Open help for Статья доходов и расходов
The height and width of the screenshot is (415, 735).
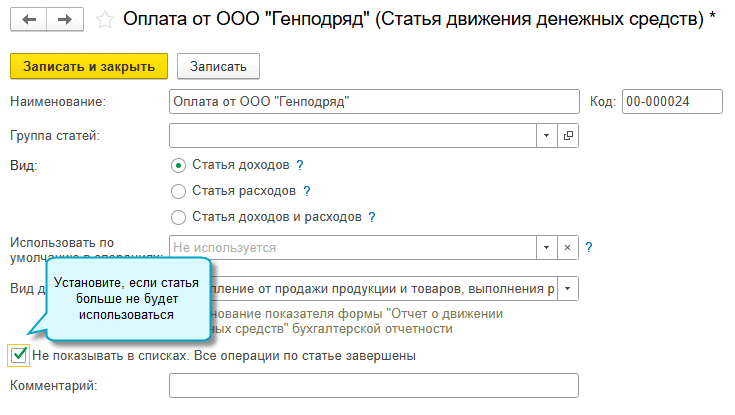point(372,217)
